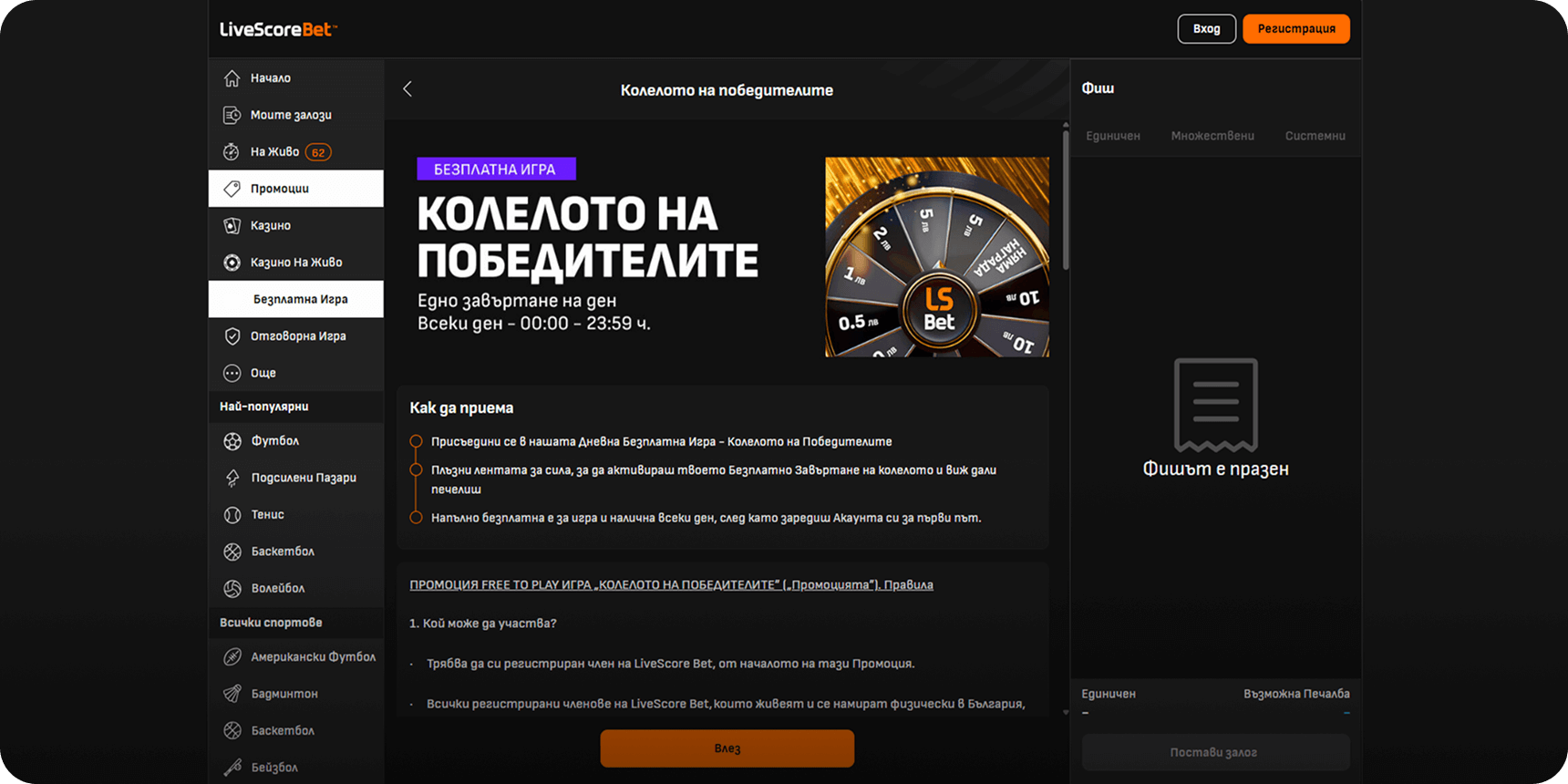Viewport: 1568px width, 784px height.
Task: Open Отговорна Игра page
Action: pyautogui.click(x=296, y=336)
